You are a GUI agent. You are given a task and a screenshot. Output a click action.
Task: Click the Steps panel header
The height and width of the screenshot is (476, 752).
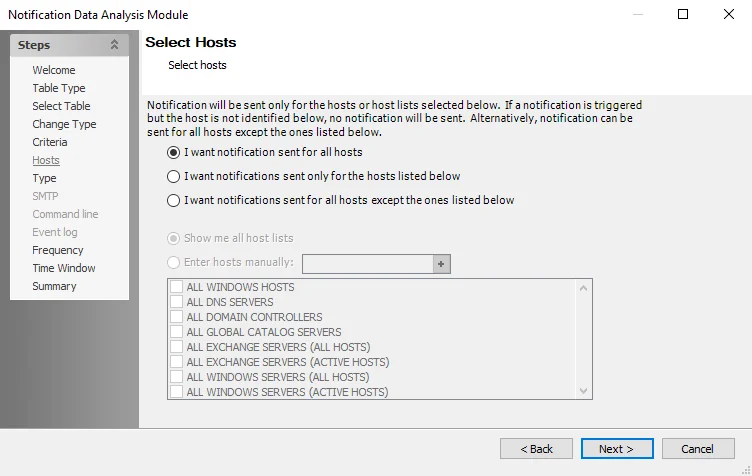click(x=69, y=45)
